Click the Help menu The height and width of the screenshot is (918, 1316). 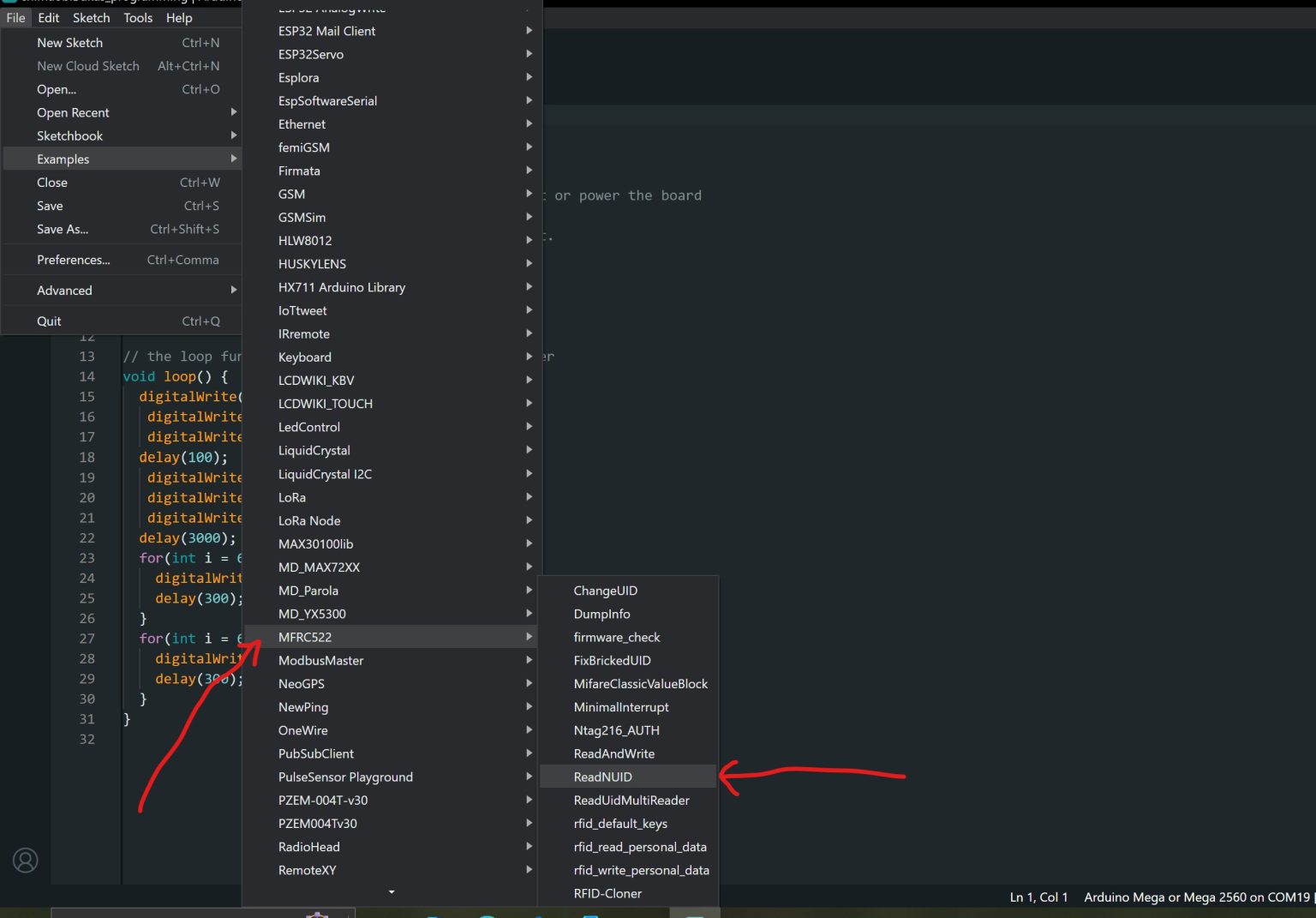pos(179,18)
